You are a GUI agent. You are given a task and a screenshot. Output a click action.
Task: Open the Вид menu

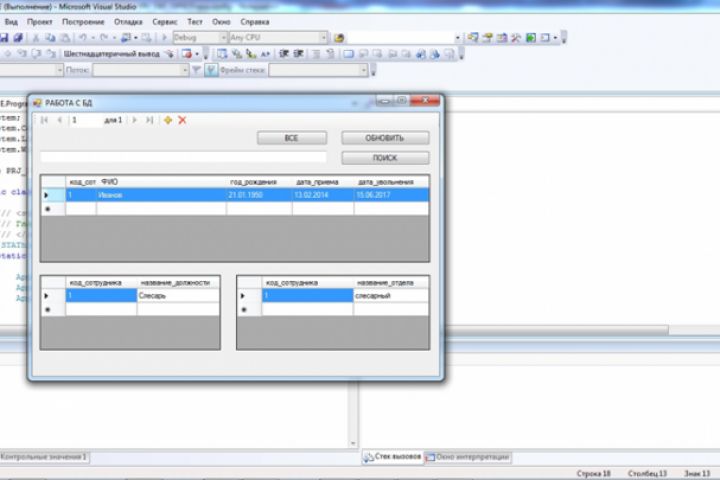click(x=11, y=22)
